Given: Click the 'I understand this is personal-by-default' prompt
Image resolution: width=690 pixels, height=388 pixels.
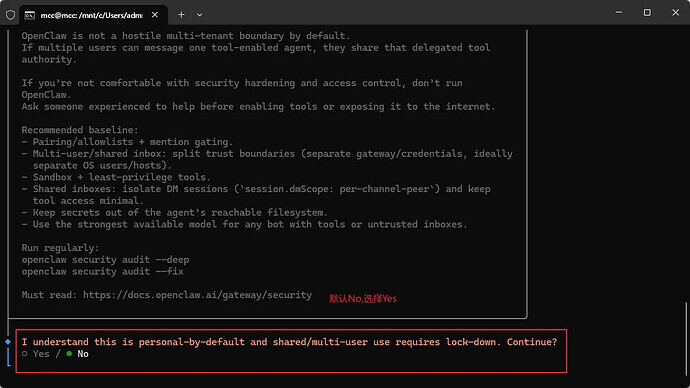Looking at the screenshot, I should point(289,342).
